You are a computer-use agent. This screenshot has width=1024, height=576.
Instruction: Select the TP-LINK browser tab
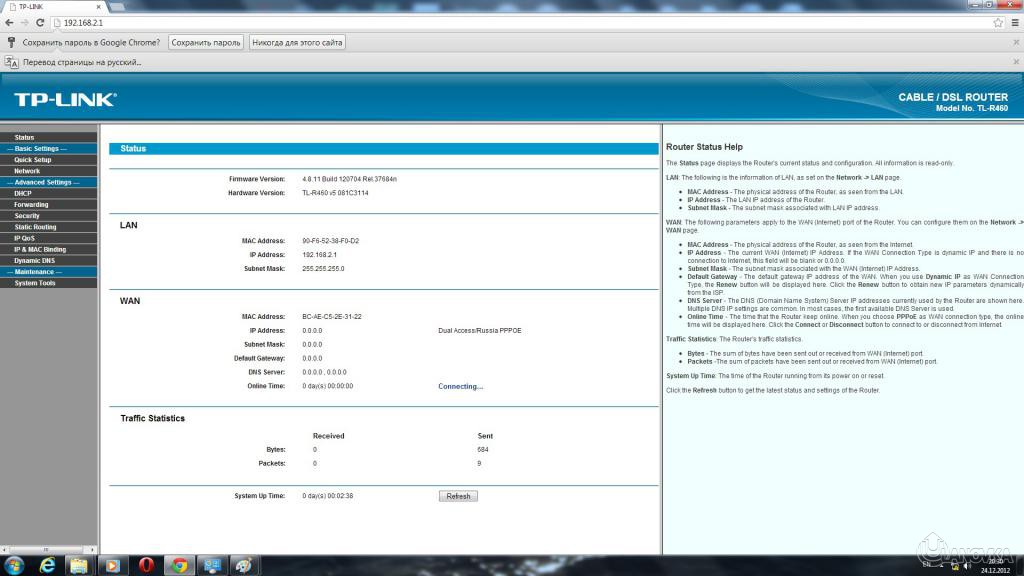(55, 7)
